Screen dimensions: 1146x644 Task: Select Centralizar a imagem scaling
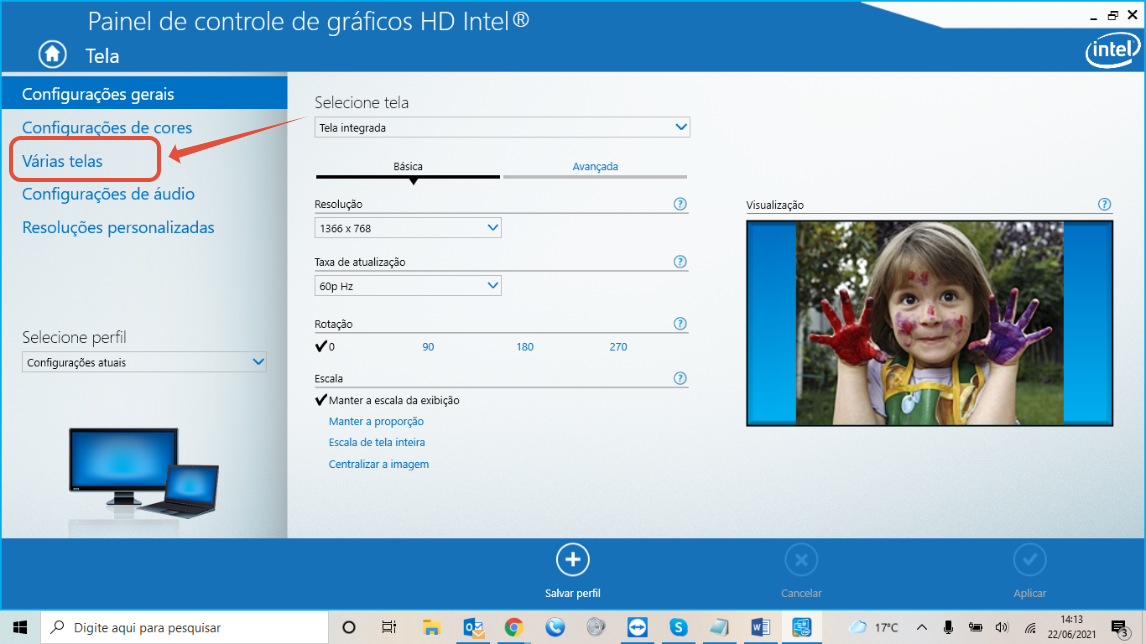pyautogui.click(x=379, y=464)
